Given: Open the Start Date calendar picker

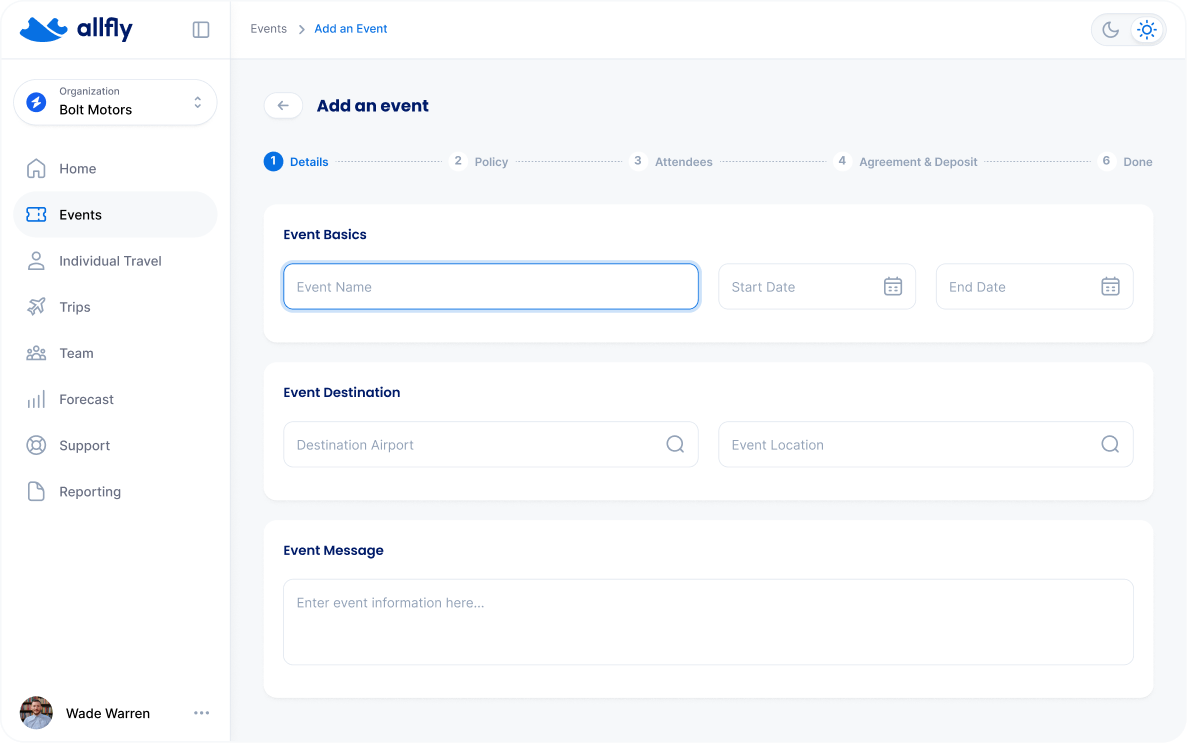Looking at the screenshot, I should point(892,286).
